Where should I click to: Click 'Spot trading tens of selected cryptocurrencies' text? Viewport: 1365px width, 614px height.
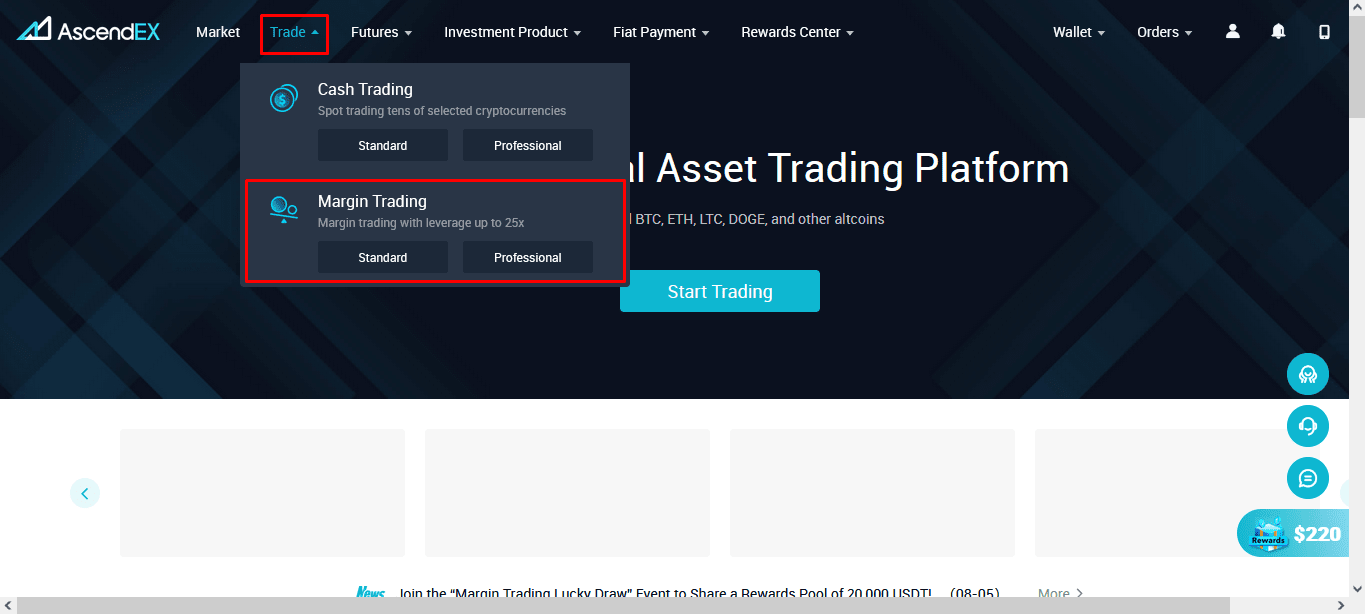point(442,111)
